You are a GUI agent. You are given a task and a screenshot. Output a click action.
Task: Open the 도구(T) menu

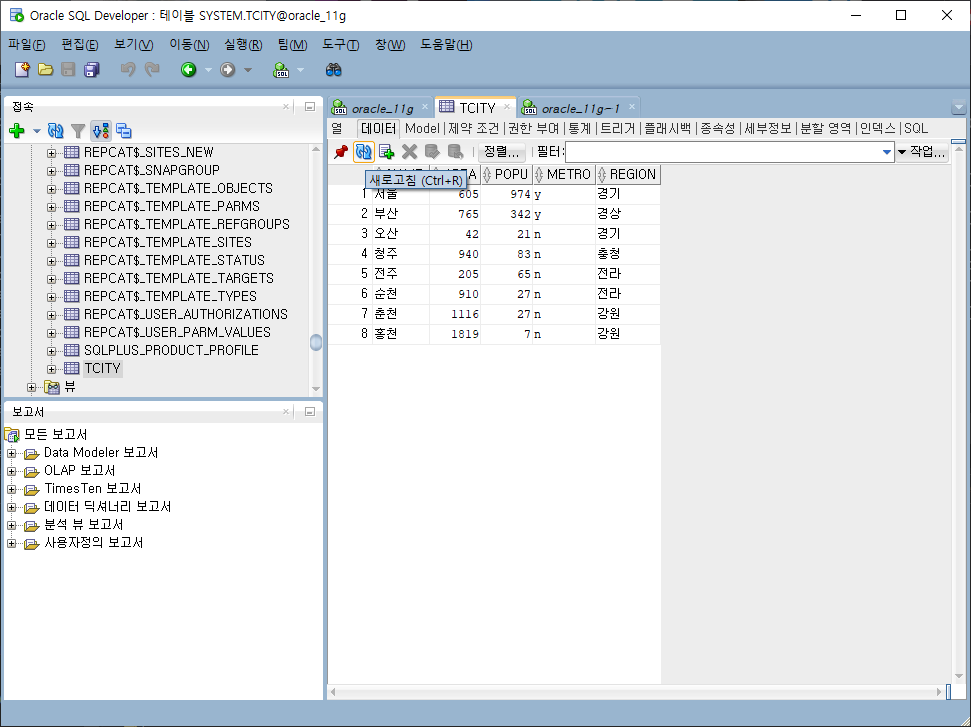pyautogui.click(x=341, y=45)
